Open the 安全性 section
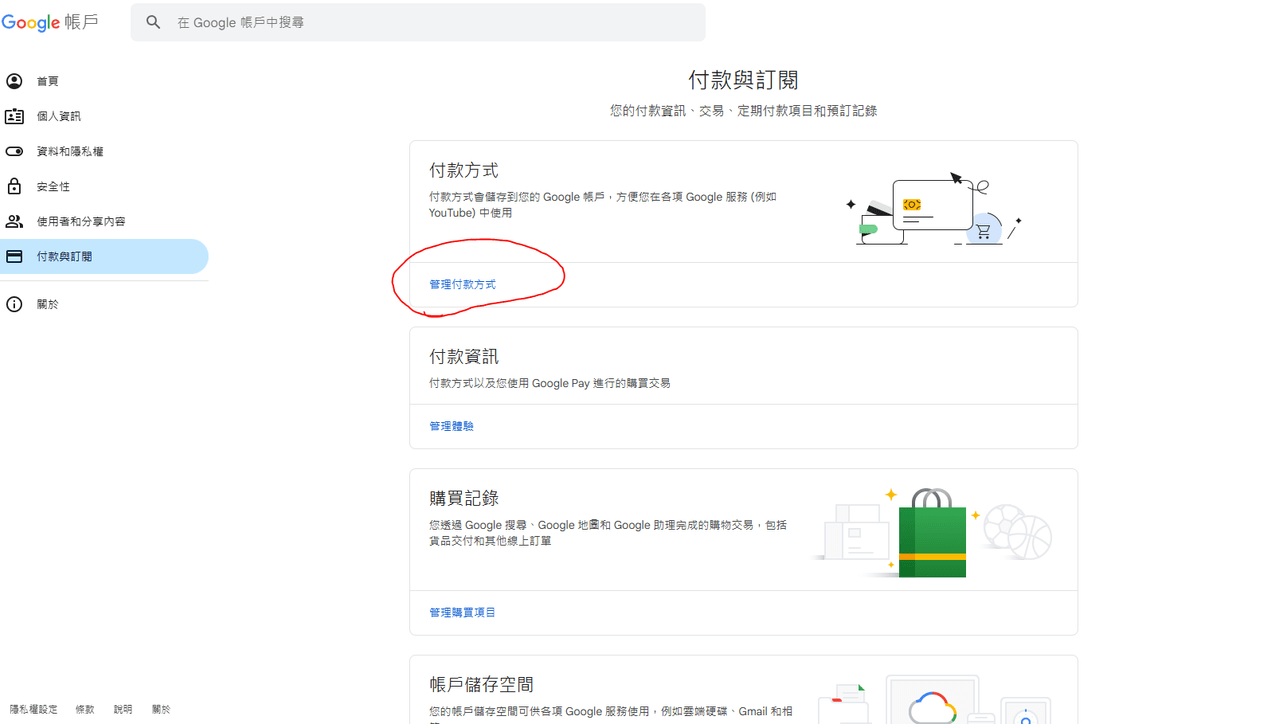Viewport: 1279px width, 724px height. click(104, 186)
